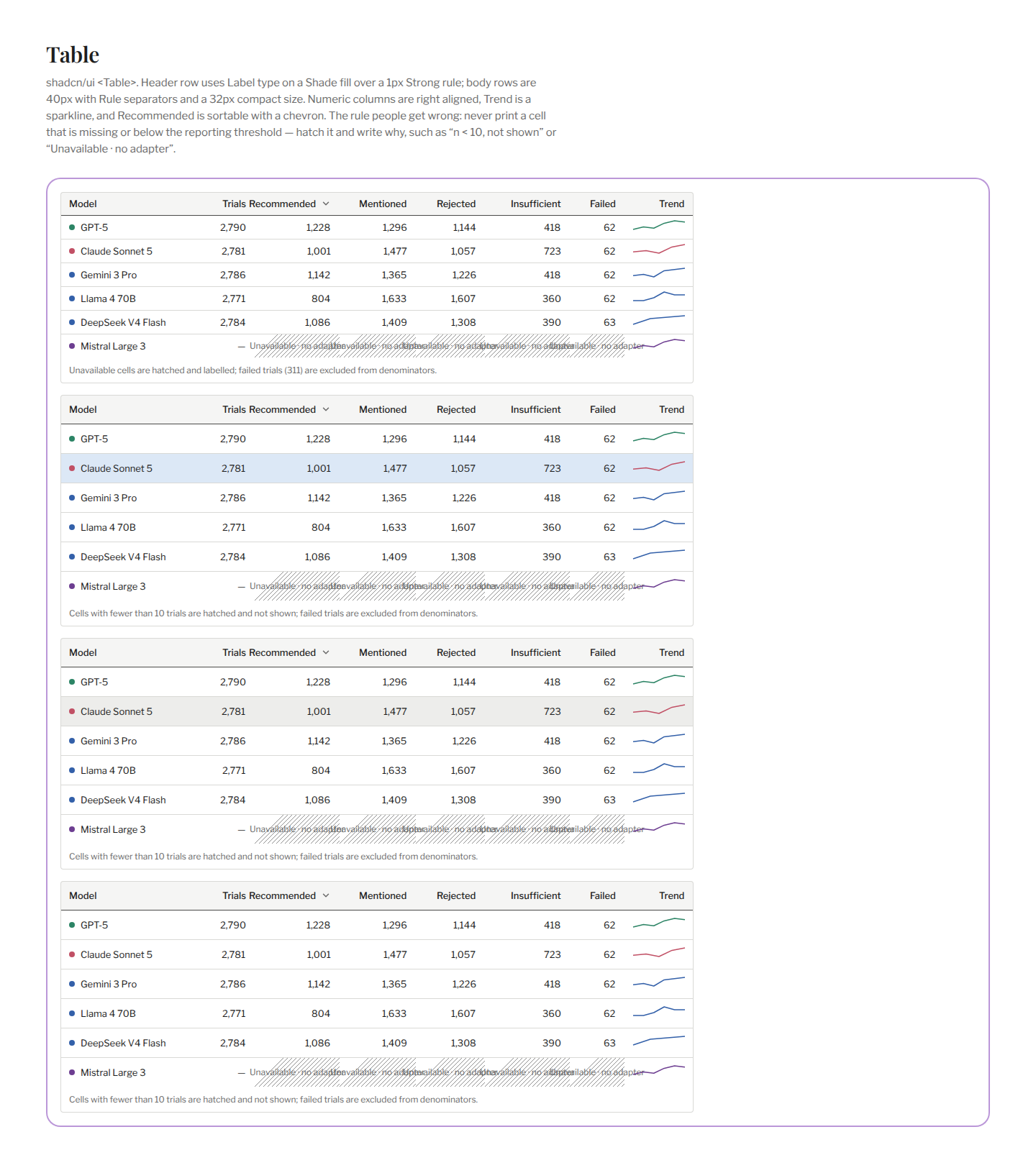Click the green dot beside GPT-5 in the table with the grey hovered row
The height and width of the screenshot is (1173, 1036).
click(72, 682)
